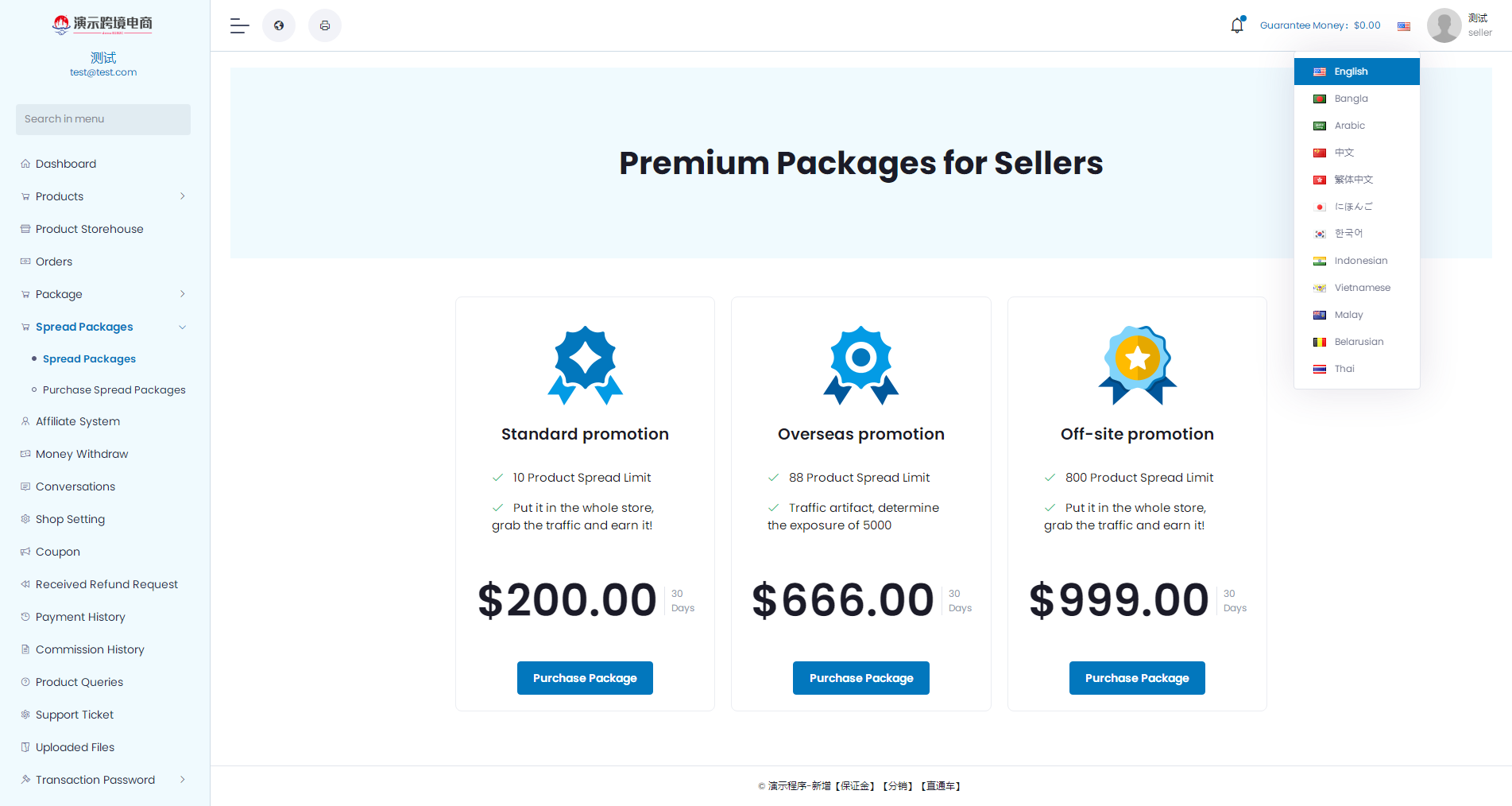Choose Vietnamese in the language dropdown
Screen dimensions: 1512x806
click(x=1362, y=288)
